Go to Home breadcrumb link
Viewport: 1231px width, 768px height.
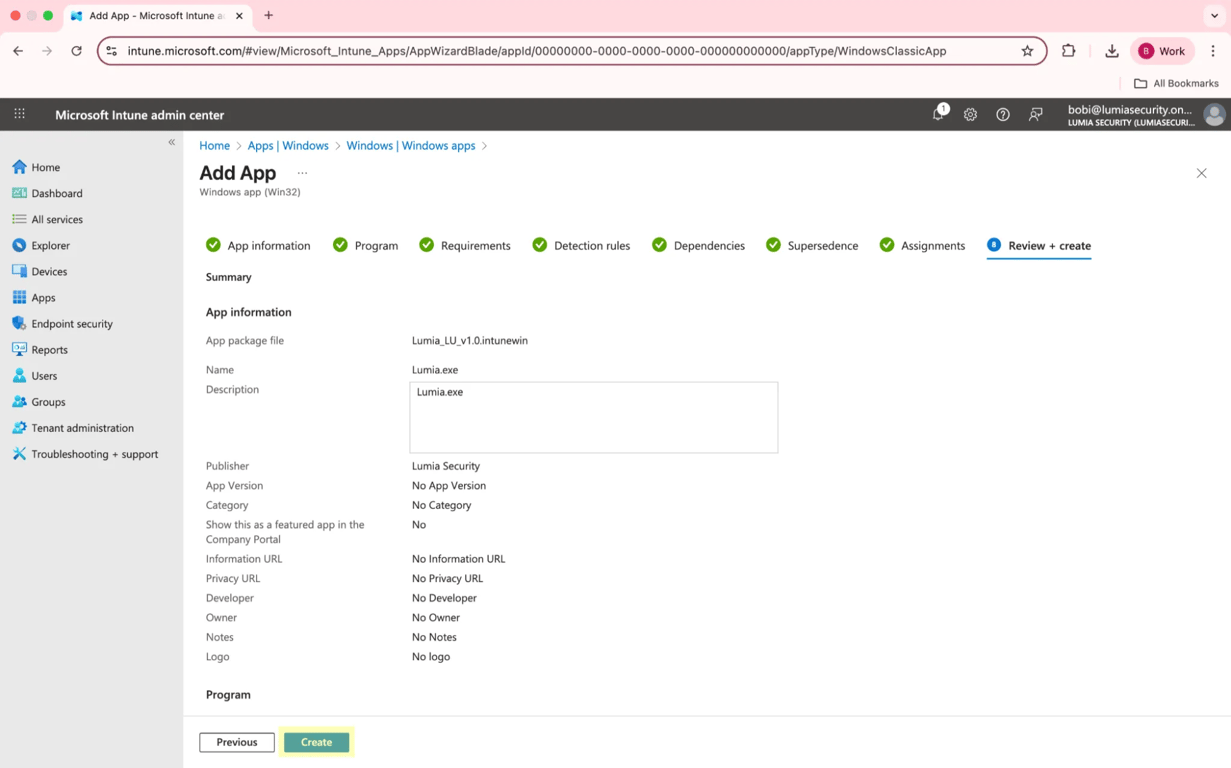214,146
